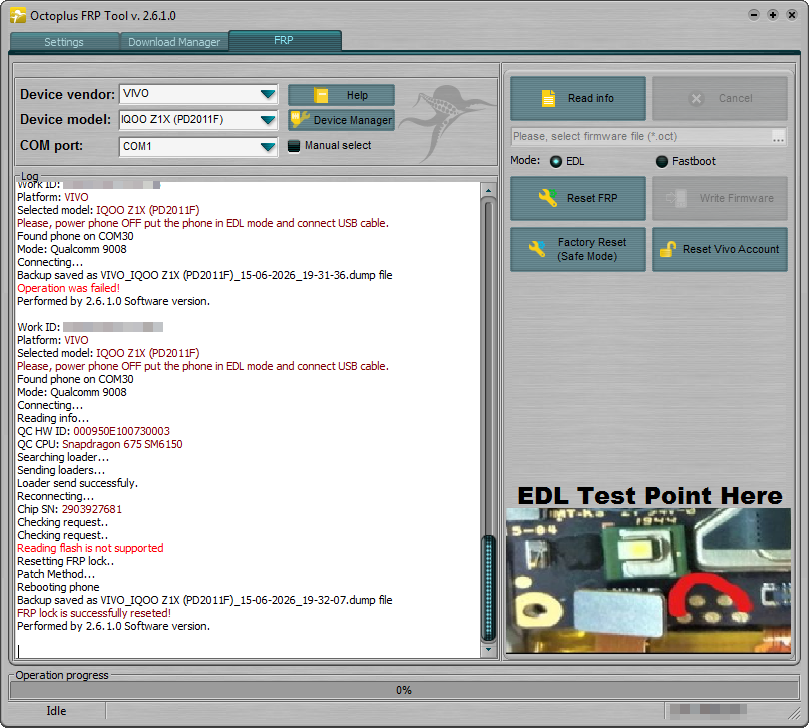The image size is (809, 728).
Task: Click the Read info document icon
Action: pyautogui.click(x=548, y=98)
